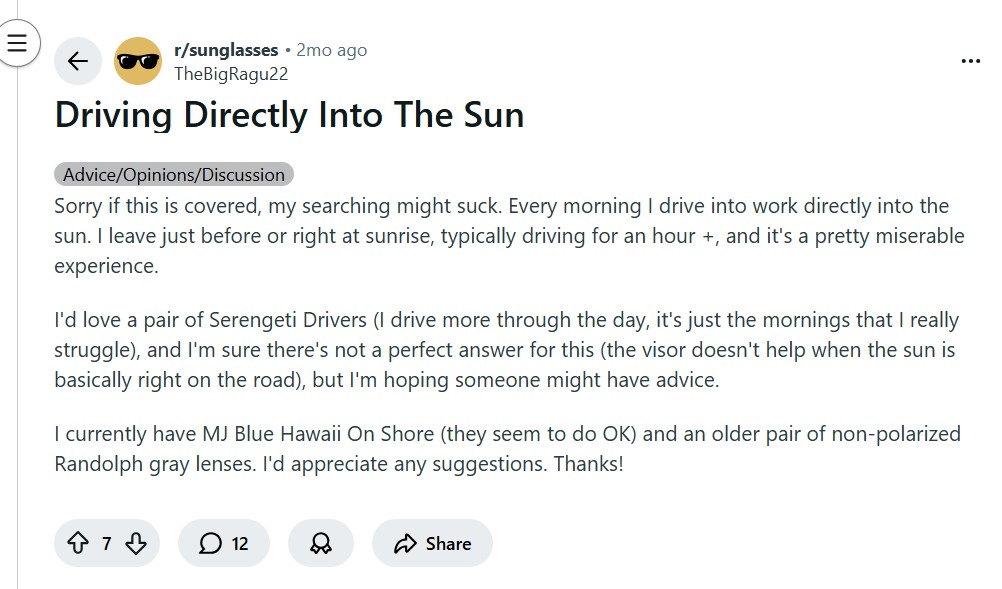The width and height of the screenshot is (1002, 589).
Task: Click the 2mo ago timestamp
Action: [332, 49]
